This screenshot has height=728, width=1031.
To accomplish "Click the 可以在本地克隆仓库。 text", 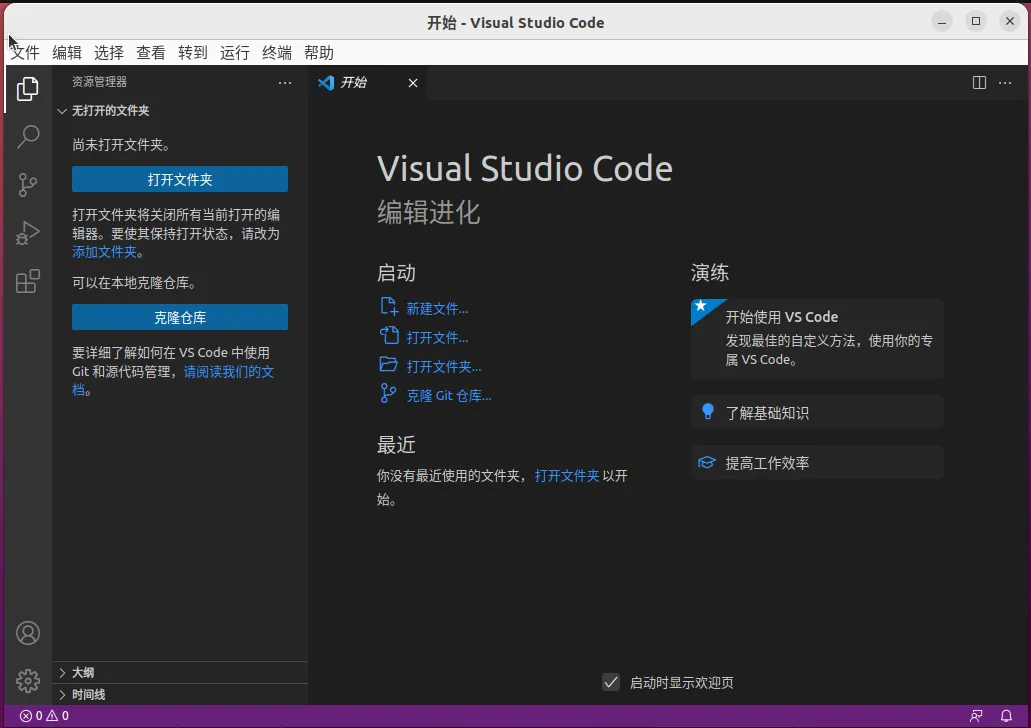I will pos(135,283).
